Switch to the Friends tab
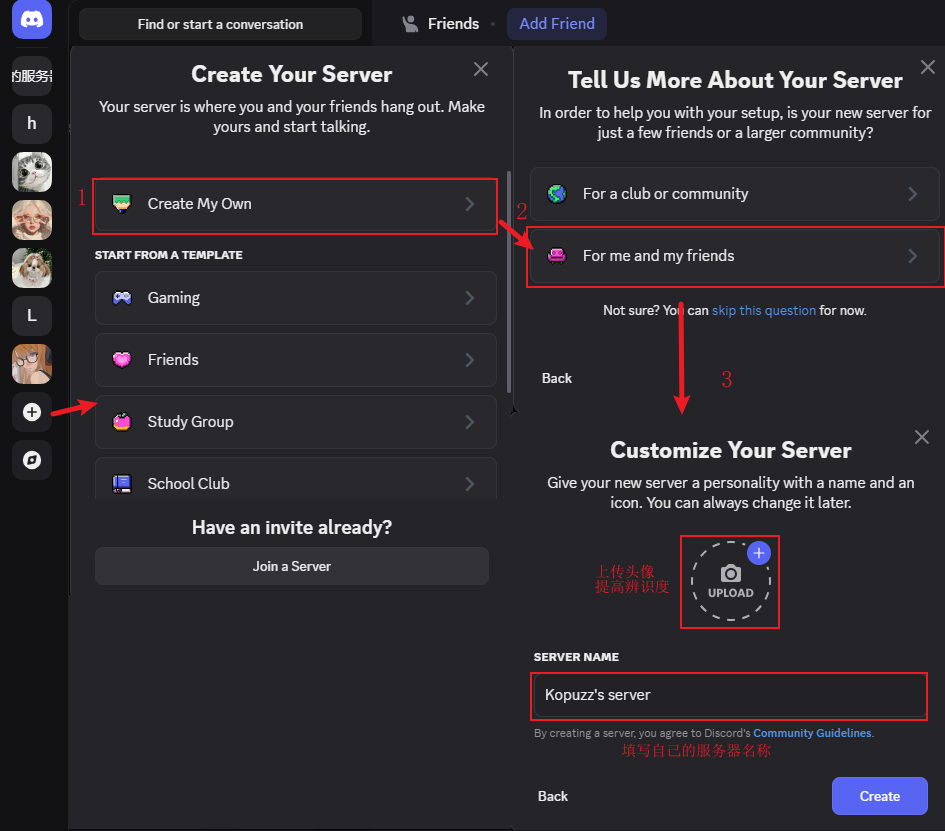The image size is (945, 831). click(453, 24)
